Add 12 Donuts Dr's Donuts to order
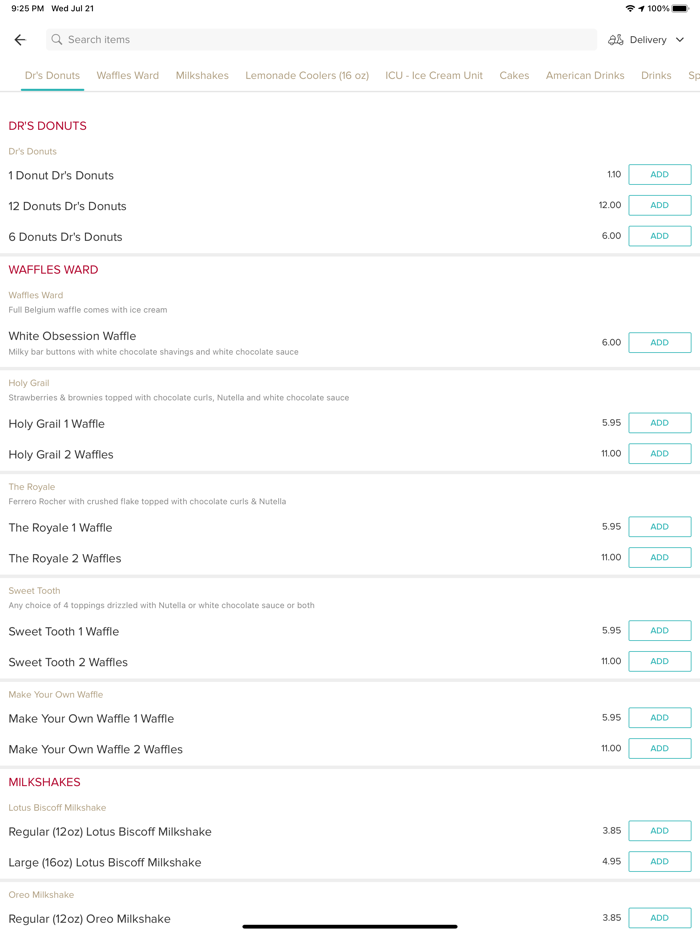This screenshot has width=700, height=934. [x=659, y=205]
